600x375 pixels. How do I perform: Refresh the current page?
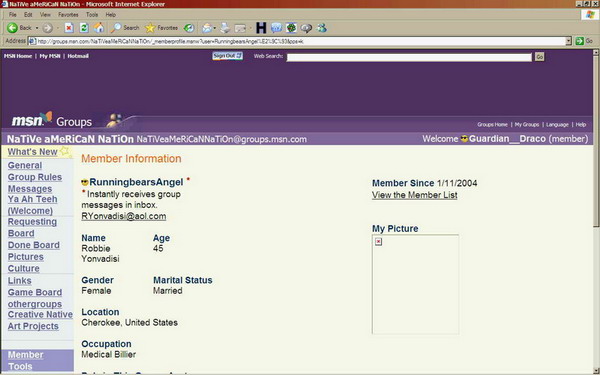(x=84, y=28)
